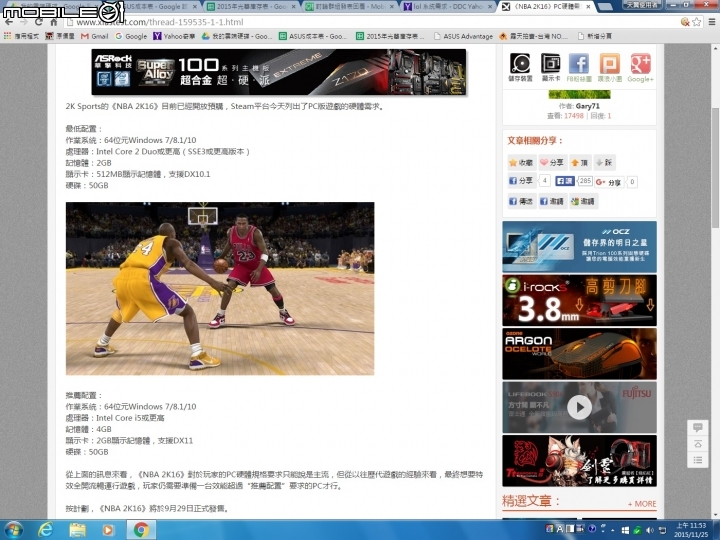Open the Windows Start menu
This screenshot has width=720, height=540.
[x=13, y=530]
